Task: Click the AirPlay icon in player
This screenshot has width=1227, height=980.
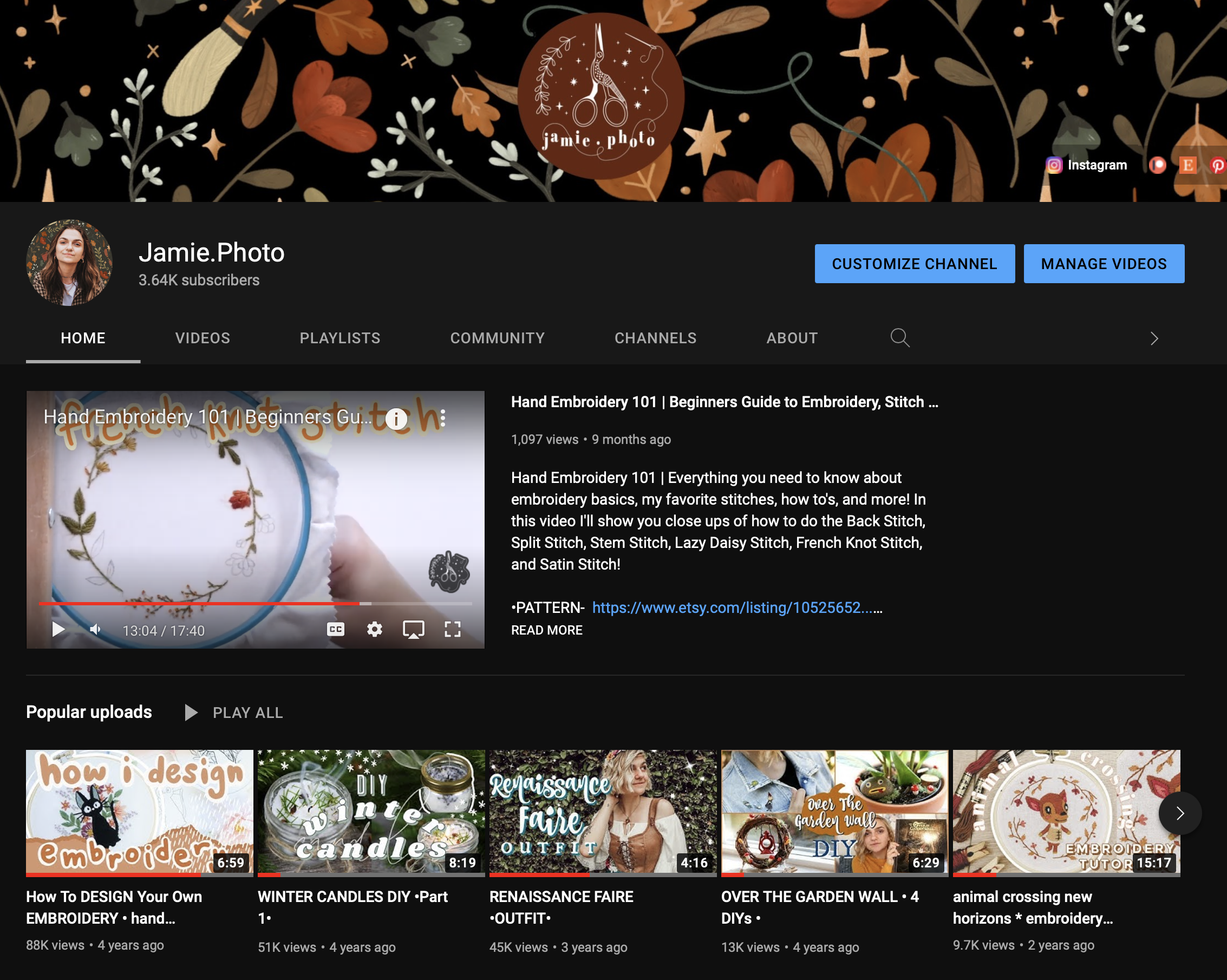Action: (x=413, y=630)
